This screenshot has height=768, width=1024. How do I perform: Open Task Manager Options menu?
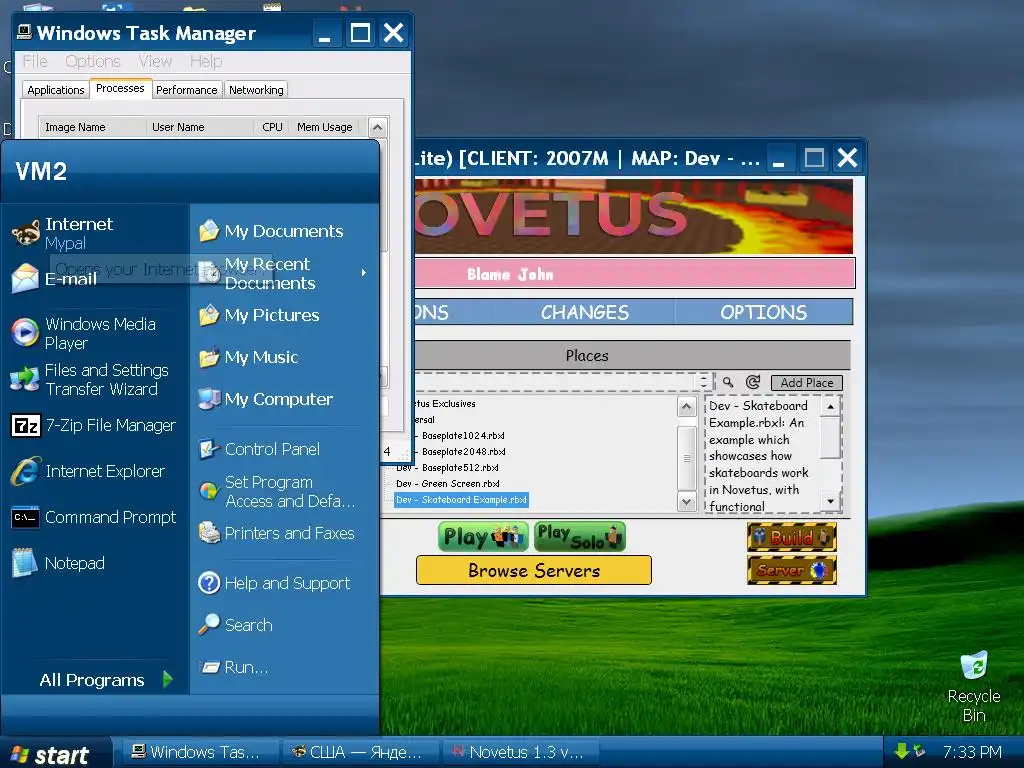(x=93, y=61)
